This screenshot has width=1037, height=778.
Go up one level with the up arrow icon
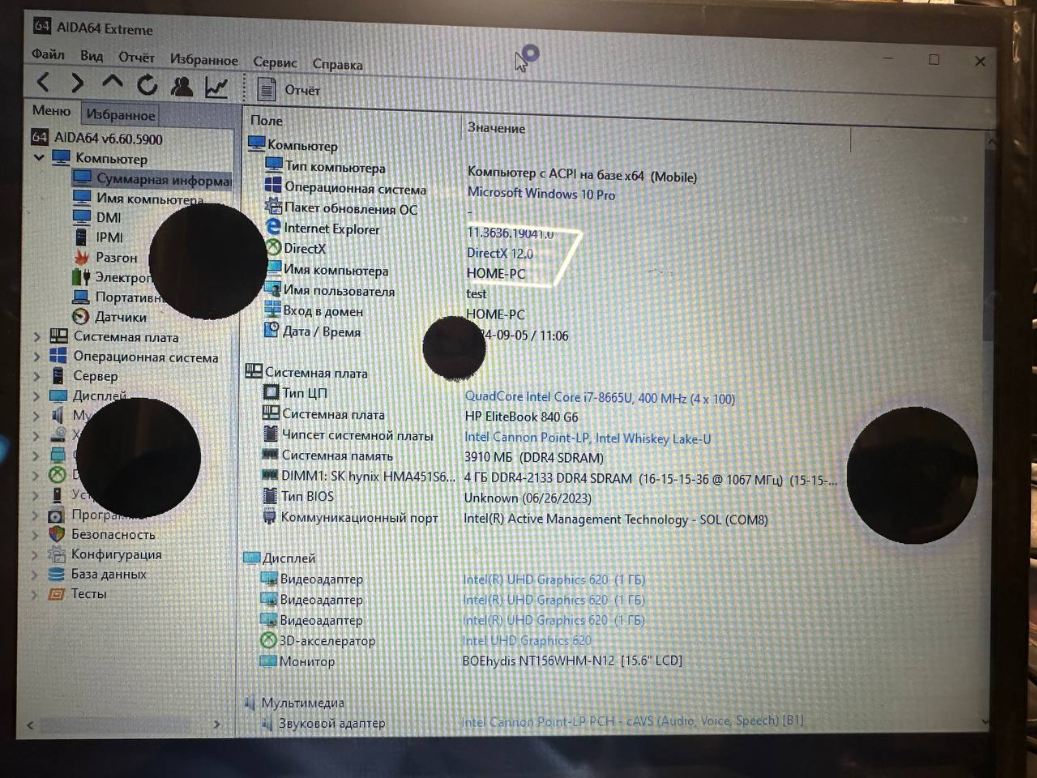click(112, 83)
